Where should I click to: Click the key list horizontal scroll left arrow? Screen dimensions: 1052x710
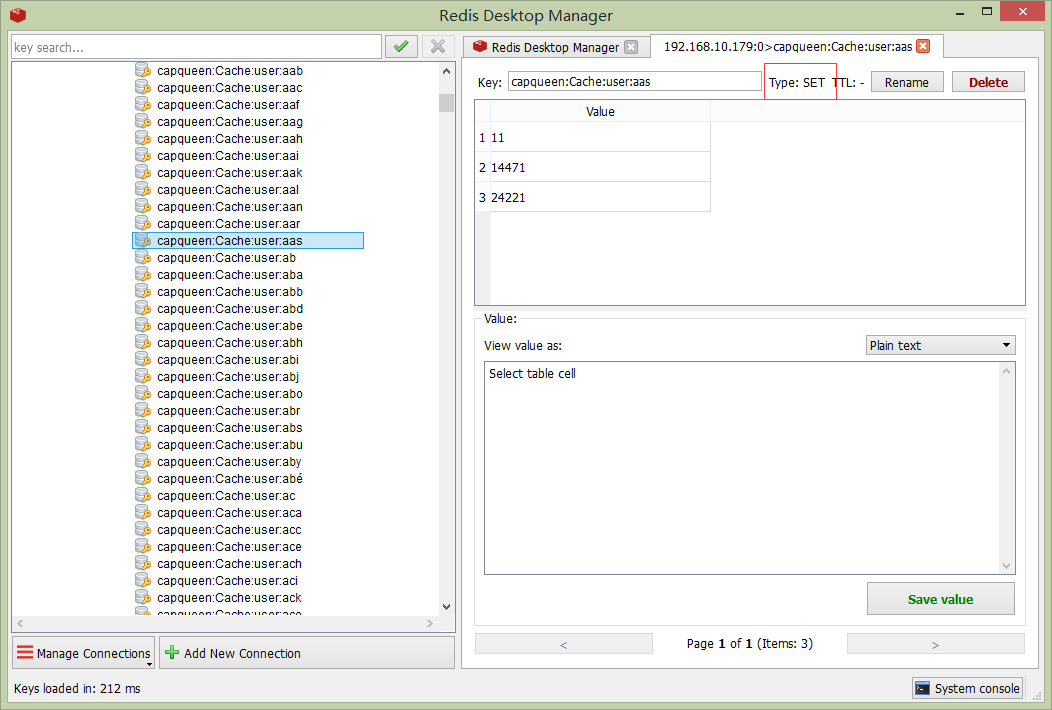click(x=20, y=623)
